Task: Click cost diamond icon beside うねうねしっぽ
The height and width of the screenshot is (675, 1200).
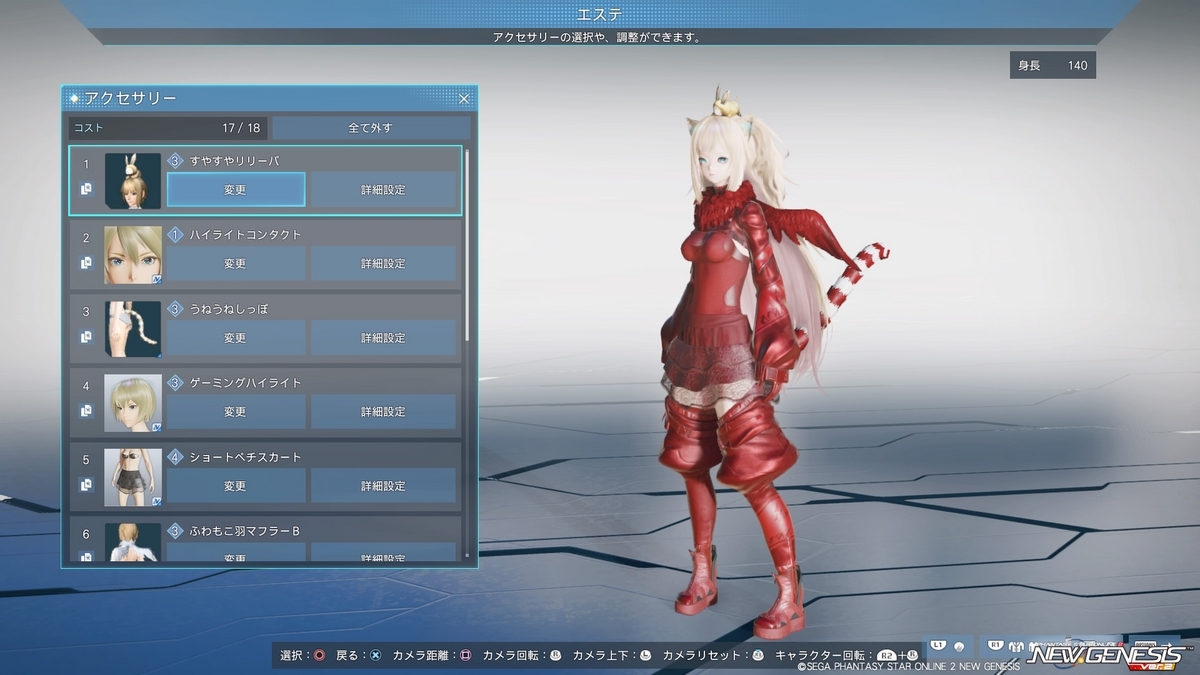Action: click(x=175, y=308)
